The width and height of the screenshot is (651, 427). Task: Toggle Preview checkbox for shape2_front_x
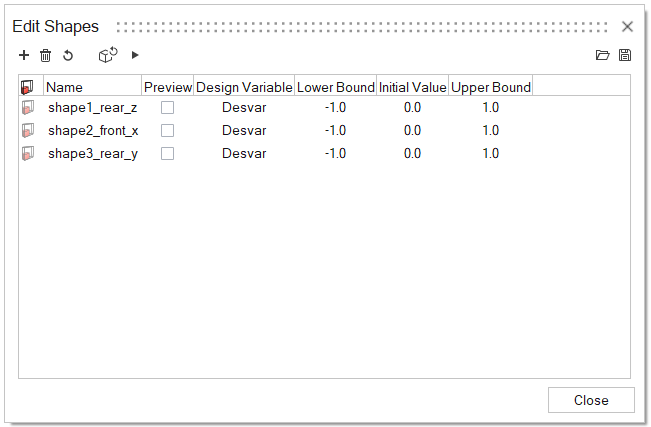click(x=168, y=130)
